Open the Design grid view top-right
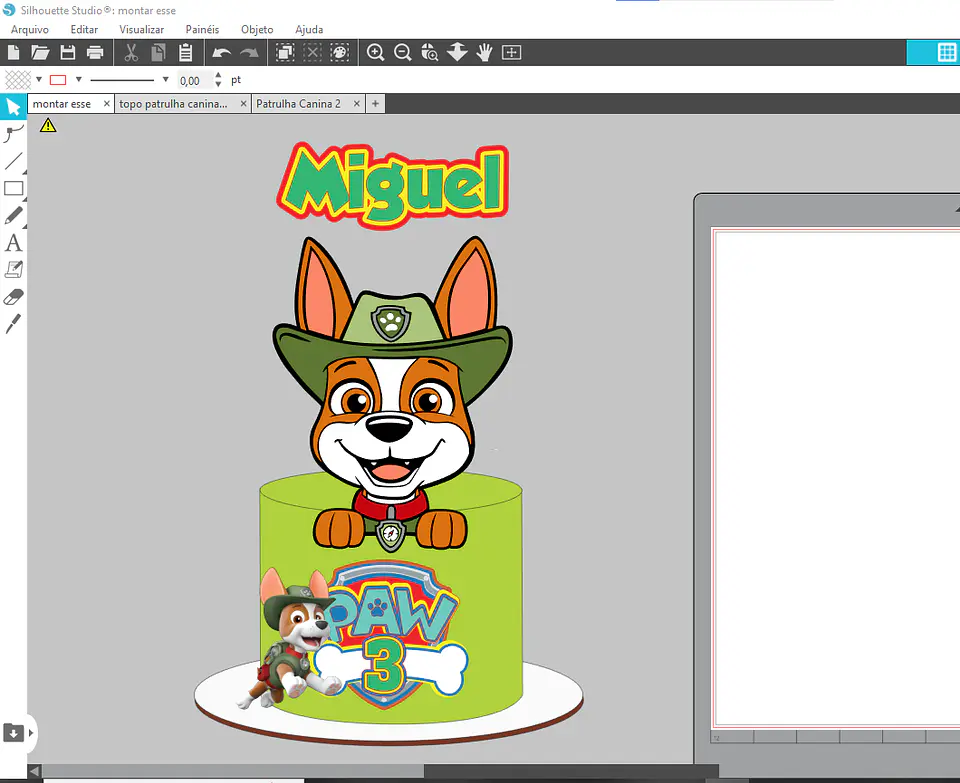The width and height of the screenshot is (960, 783). [x=947, y=53]
